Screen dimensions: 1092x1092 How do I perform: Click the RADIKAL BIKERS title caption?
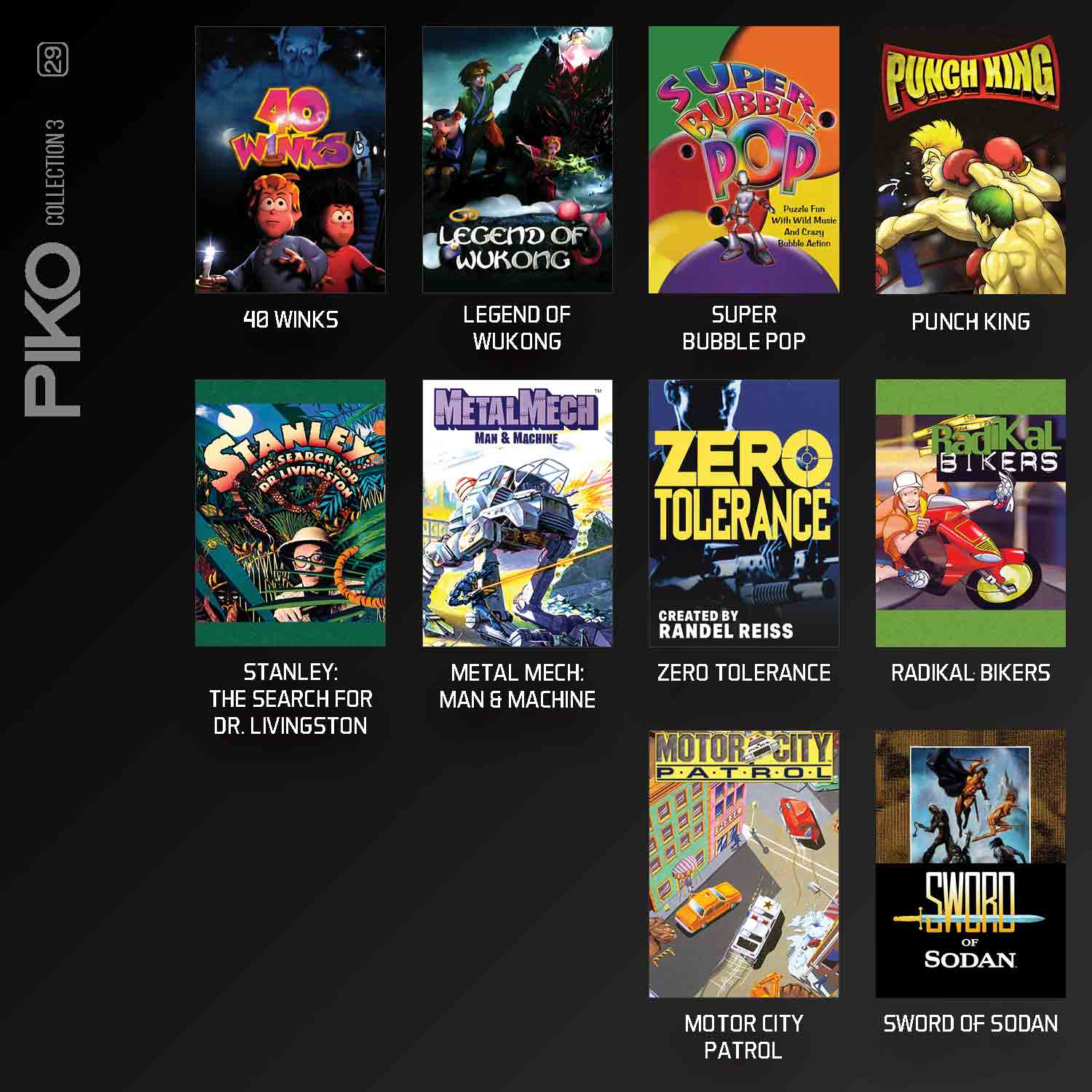pyautogui.click(x=970, y=673)
